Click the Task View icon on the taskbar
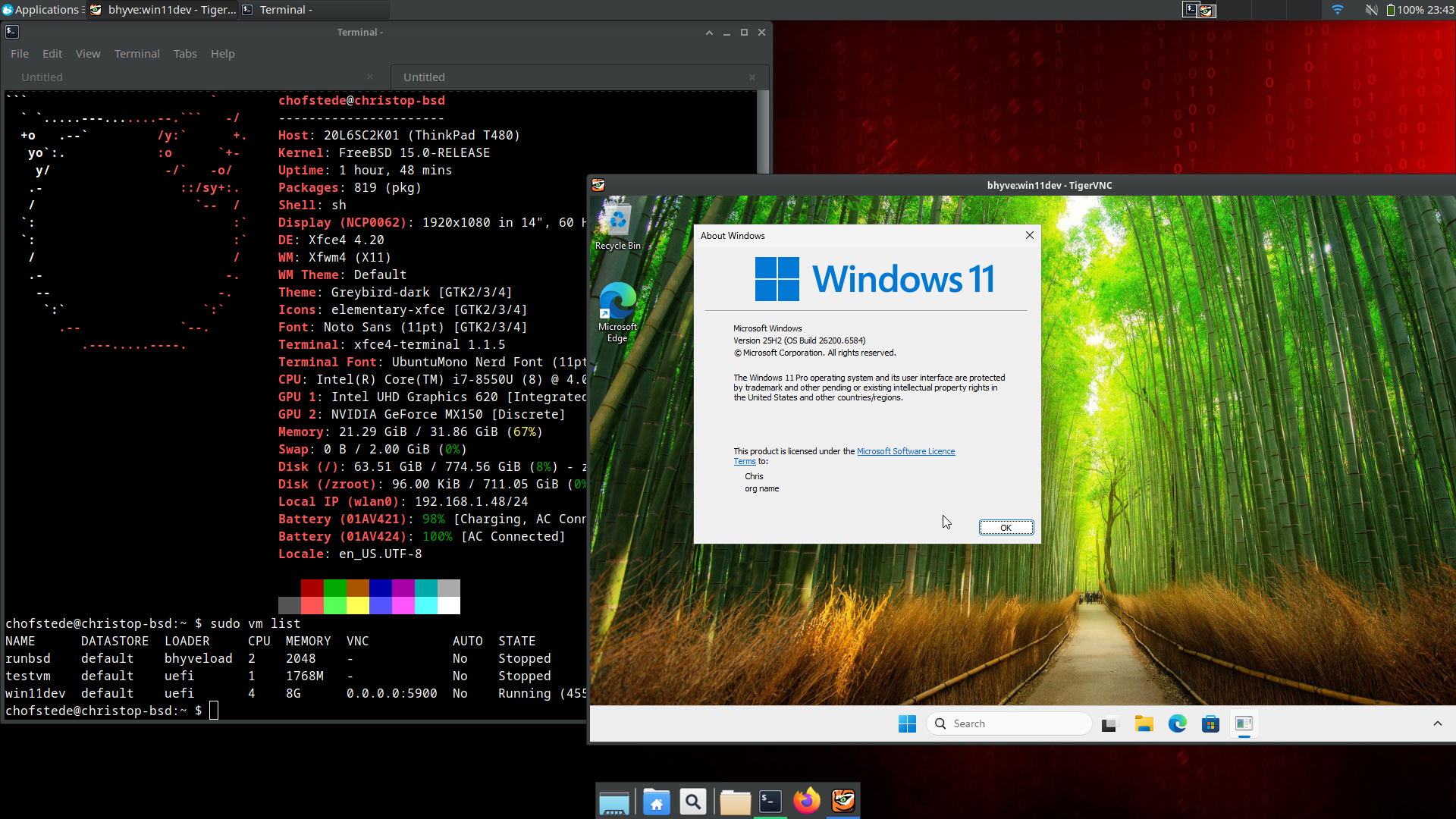Screen dimensions: 1456x819 1109,723
